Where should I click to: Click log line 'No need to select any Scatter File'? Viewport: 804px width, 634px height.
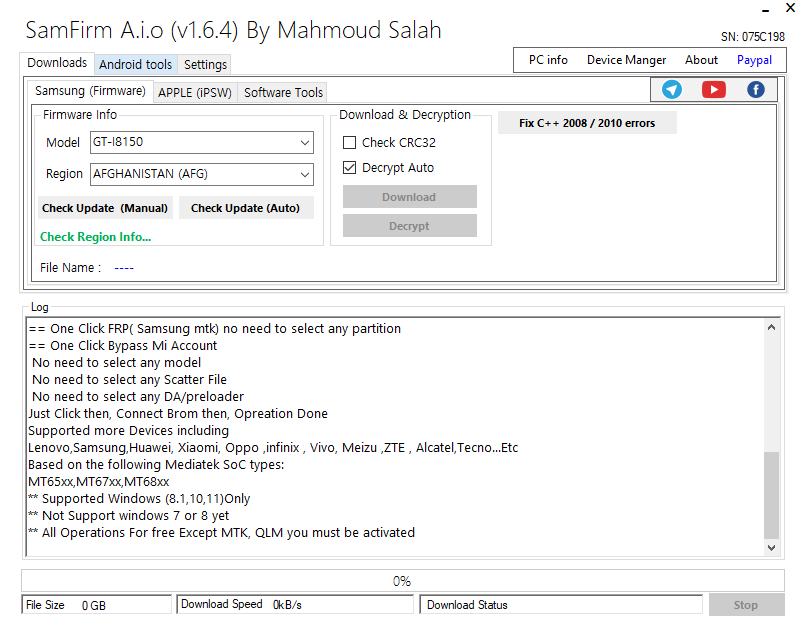(129, 380)
